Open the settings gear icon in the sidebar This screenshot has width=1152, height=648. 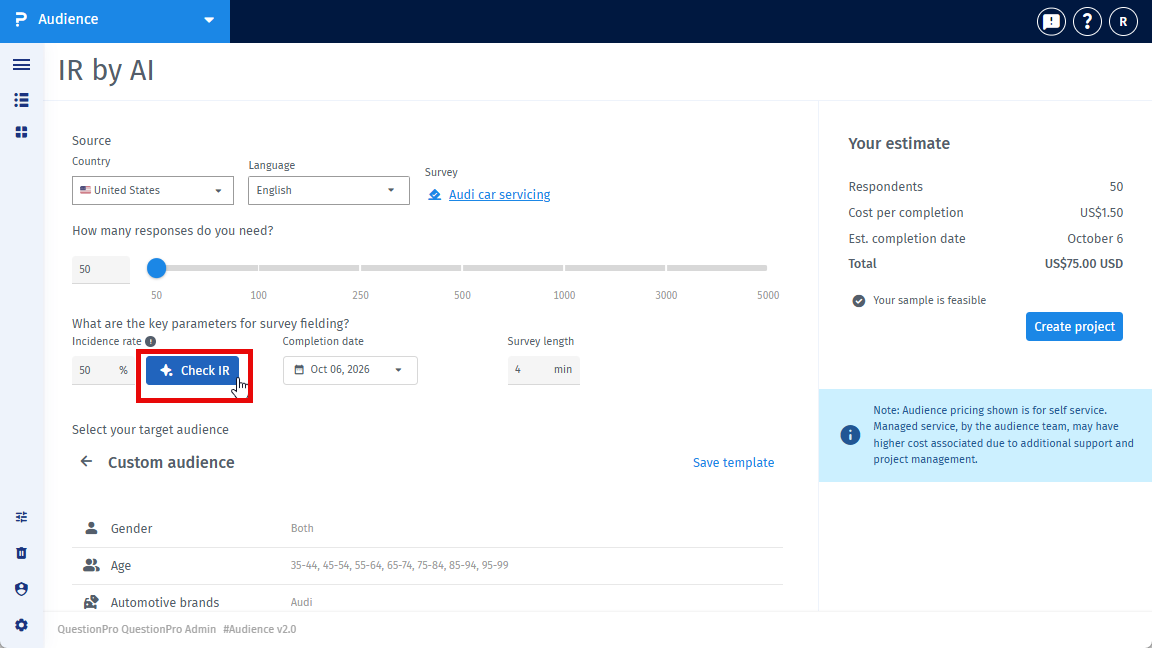[x=21, y=625]
